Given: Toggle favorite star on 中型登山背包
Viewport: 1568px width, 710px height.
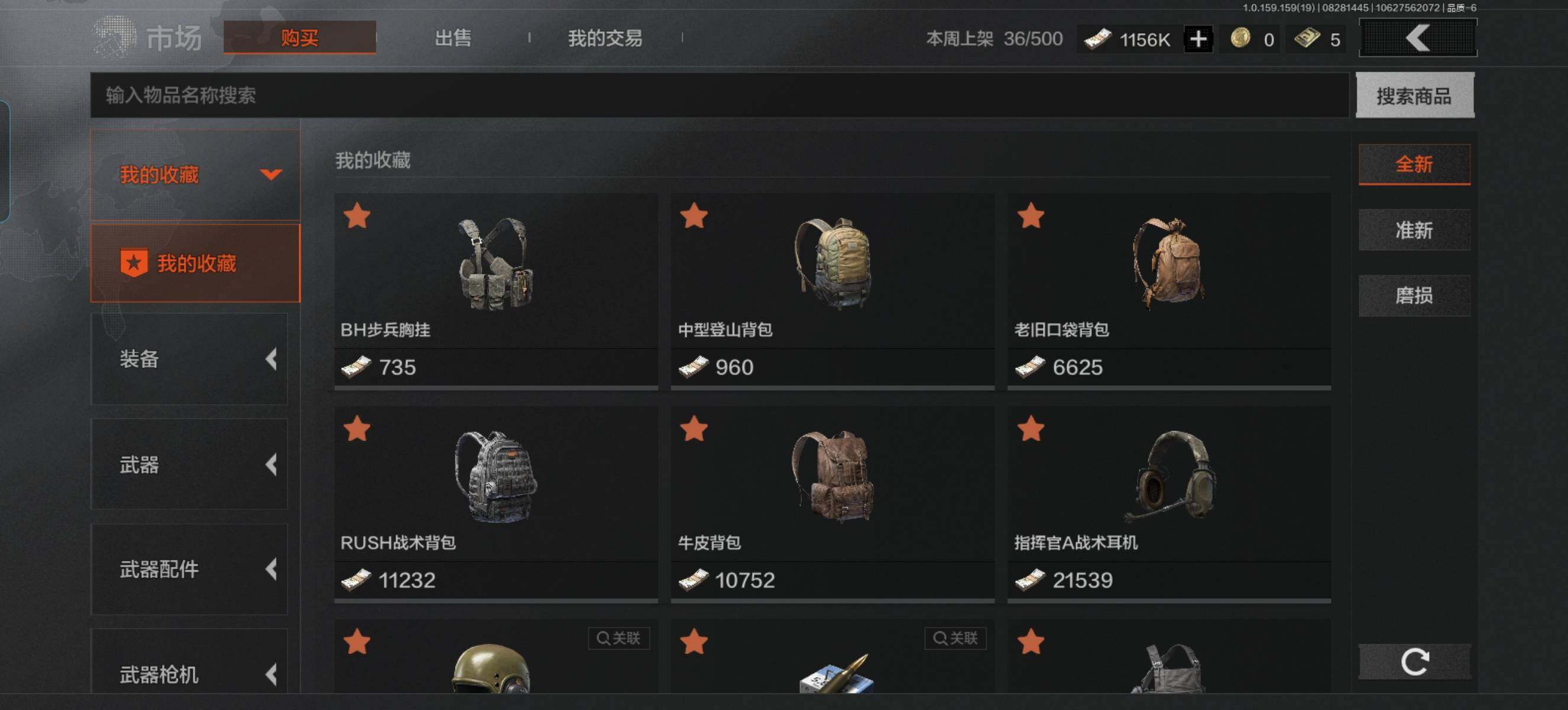Looking at the screenshot, I should (x=694, y=216).
